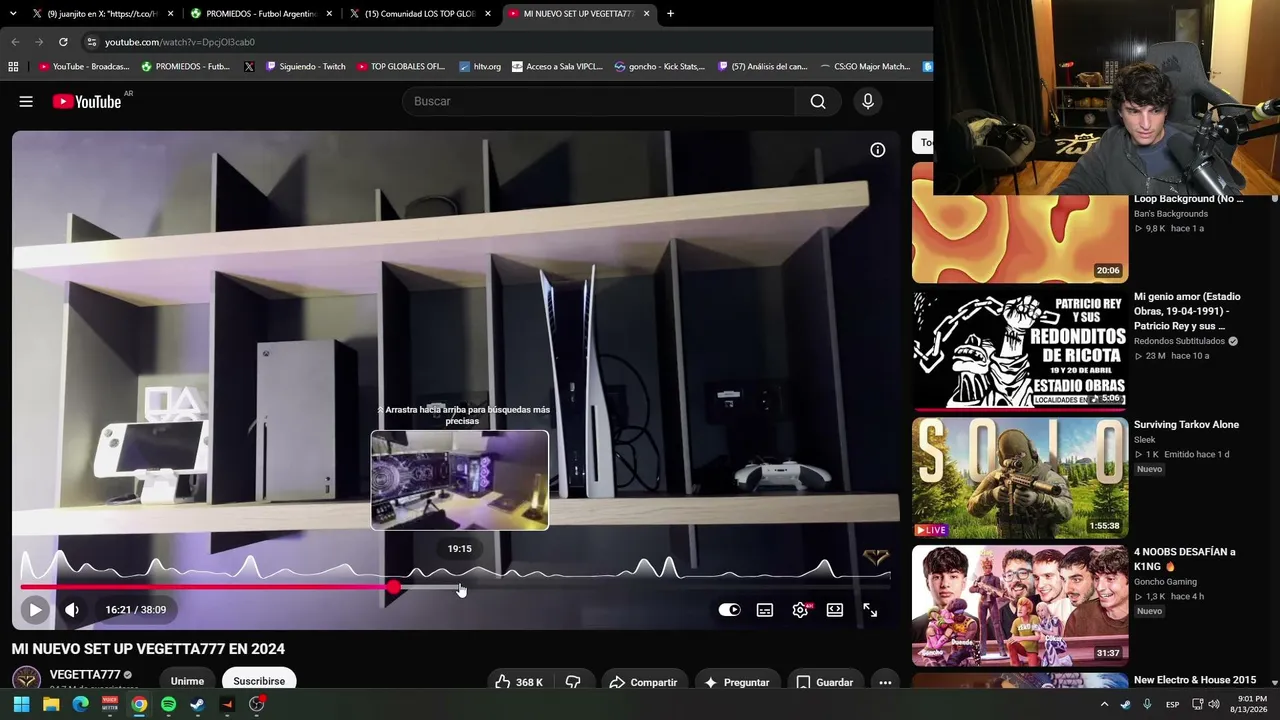
Task: Open the goncho - Kick Stats bookmark
Action: click(660, 67)
